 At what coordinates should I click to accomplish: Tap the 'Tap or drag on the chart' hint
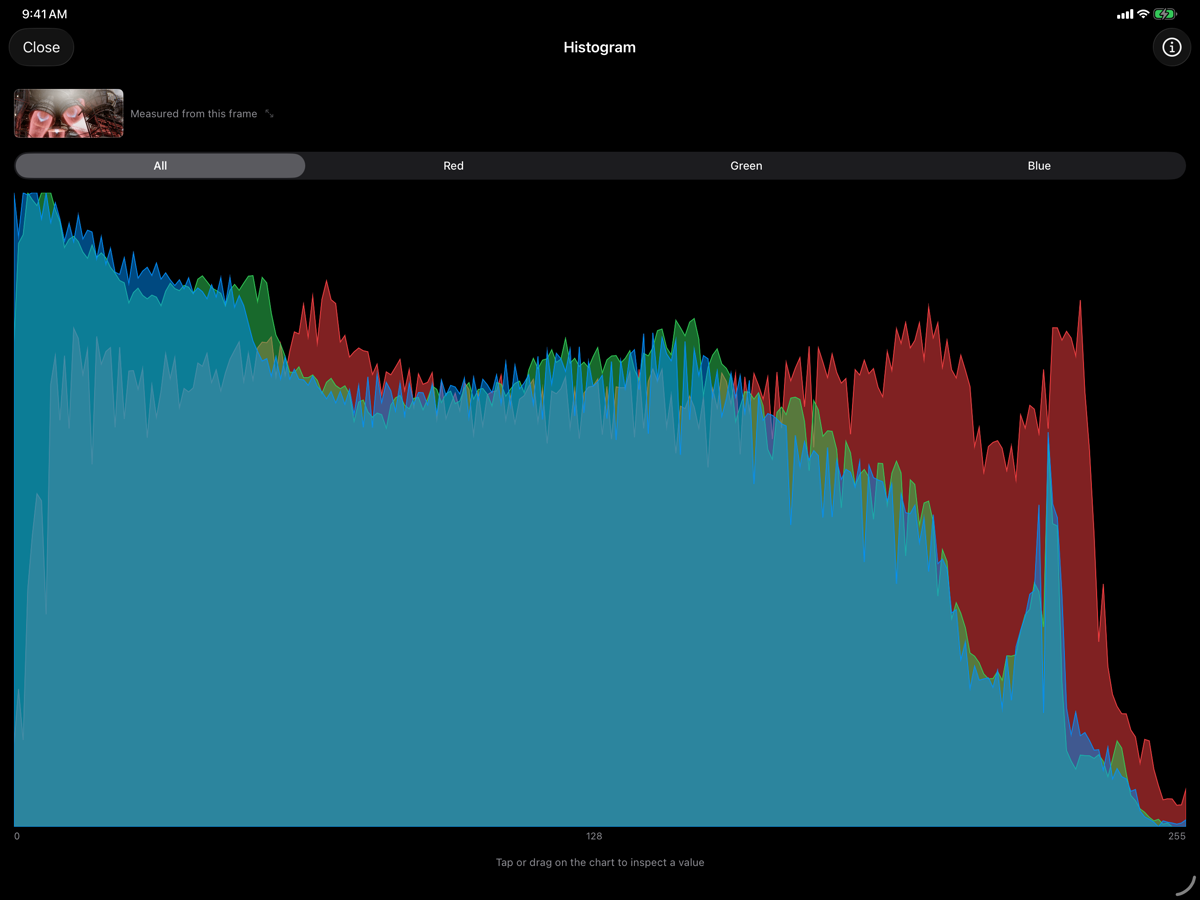[600, 862]
